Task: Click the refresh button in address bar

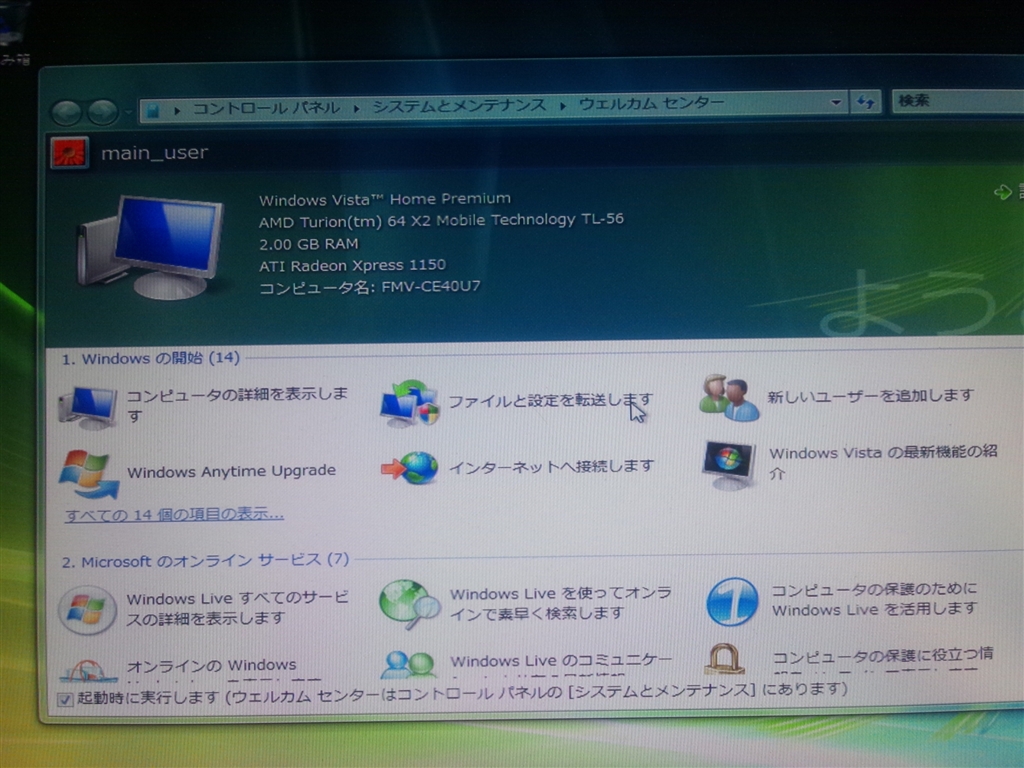Action: pos(866,102)
